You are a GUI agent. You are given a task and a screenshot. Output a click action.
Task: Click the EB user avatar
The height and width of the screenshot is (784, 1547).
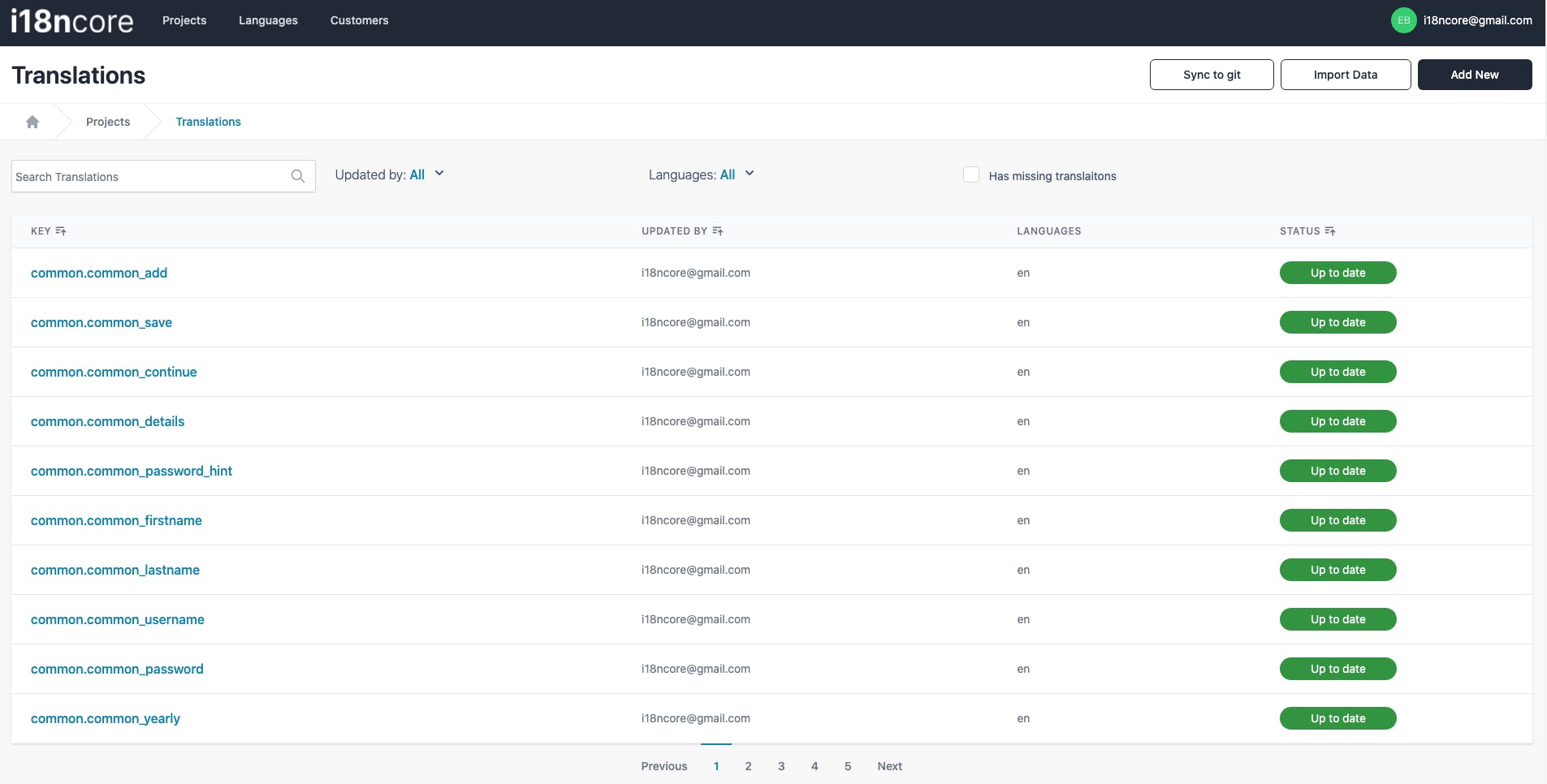1403,20
